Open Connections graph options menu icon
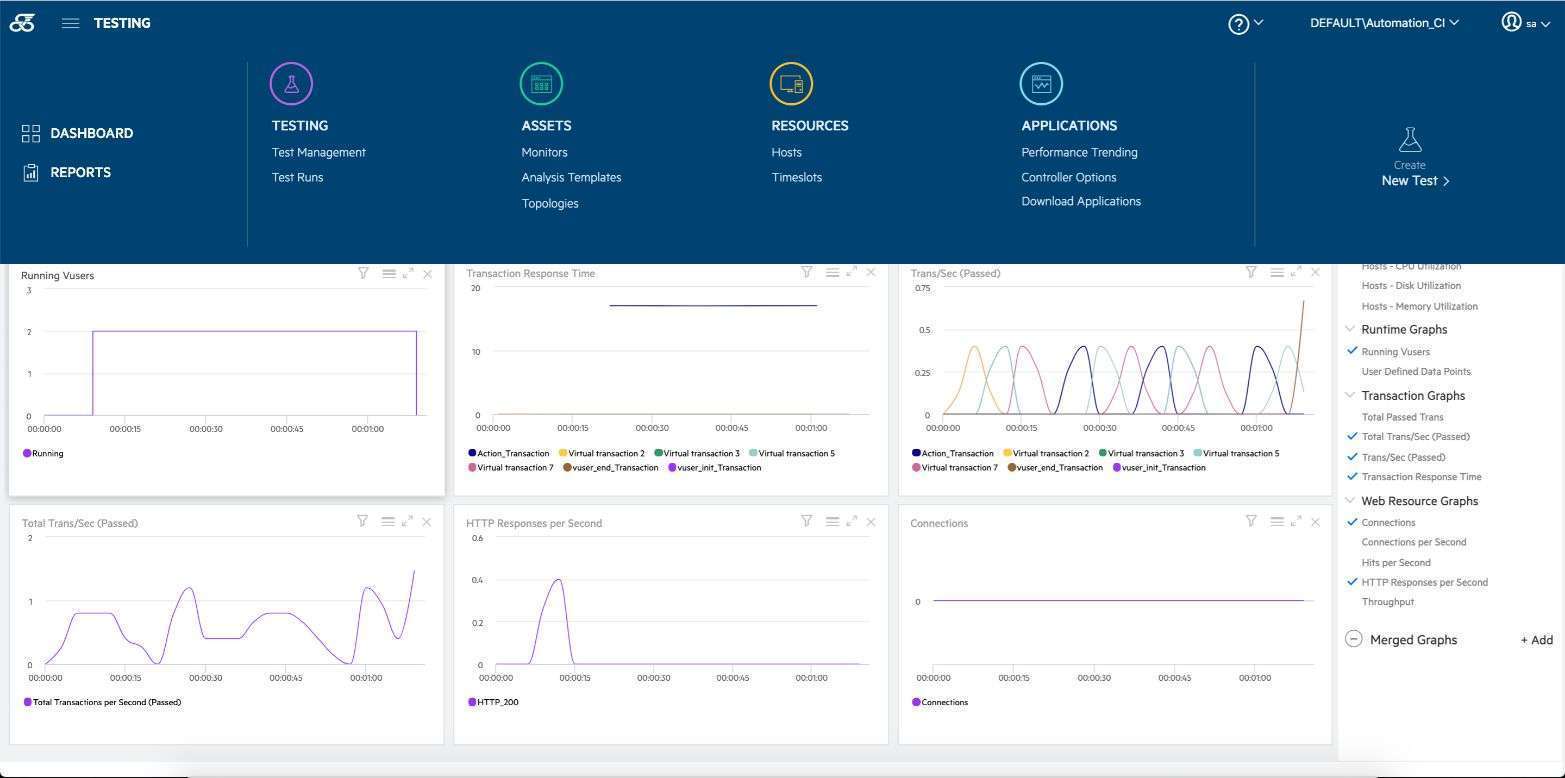Screen dimensions: 1565x778 1276,521
